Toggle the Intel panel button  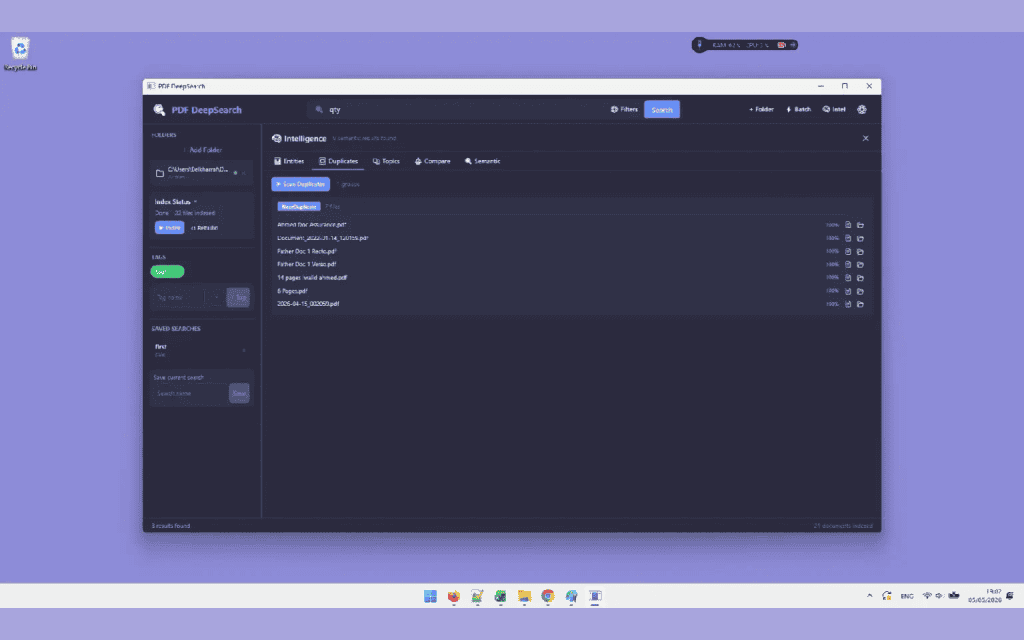(x=834, y=110)
